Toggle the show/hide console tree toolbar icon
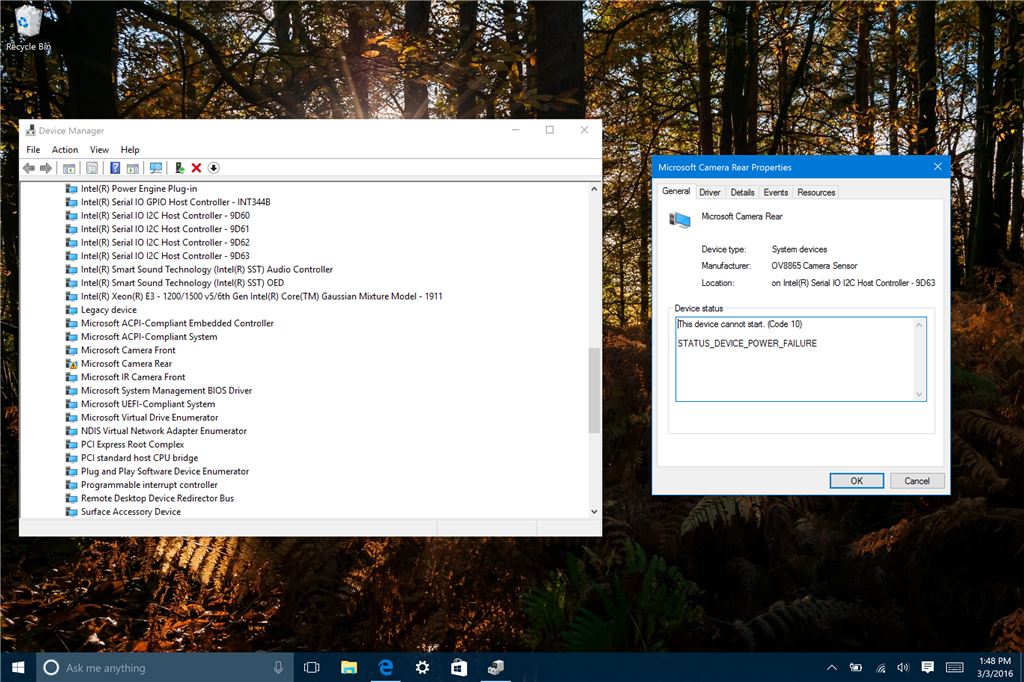This screenshot has width=1024, height=682. click(69, 168)
